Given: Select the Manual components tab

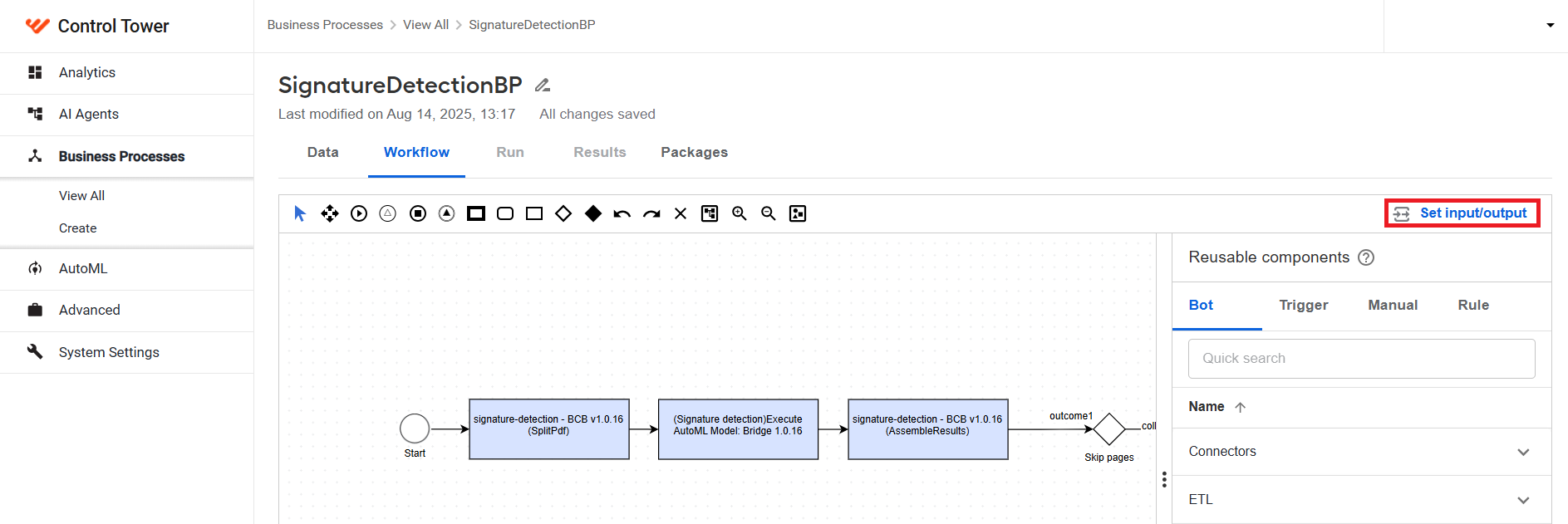Looking at the screenshot, I should (1393, 306).
